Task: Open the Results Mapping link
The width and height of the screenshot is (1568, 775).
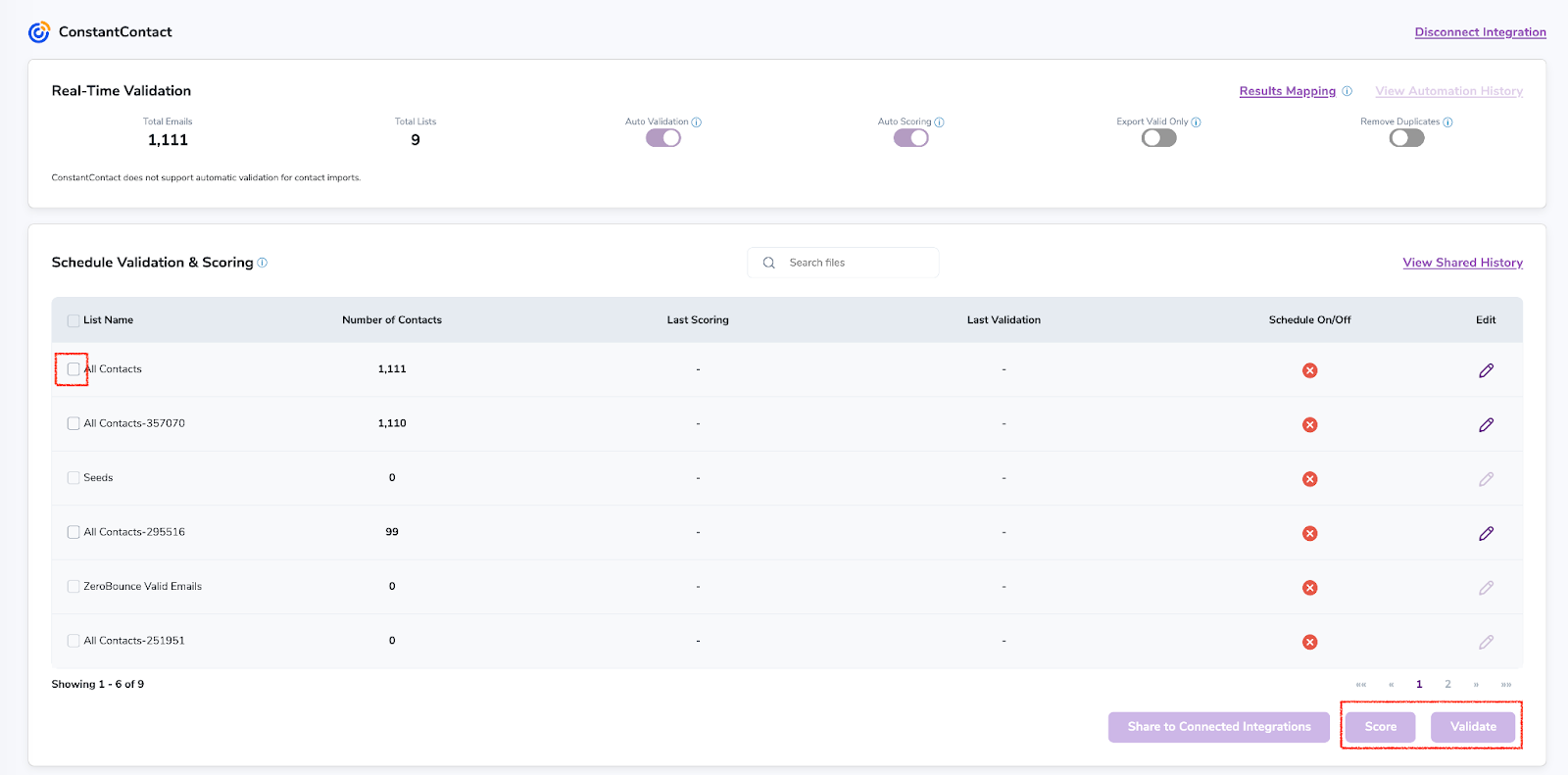Action: (1287, 91)
